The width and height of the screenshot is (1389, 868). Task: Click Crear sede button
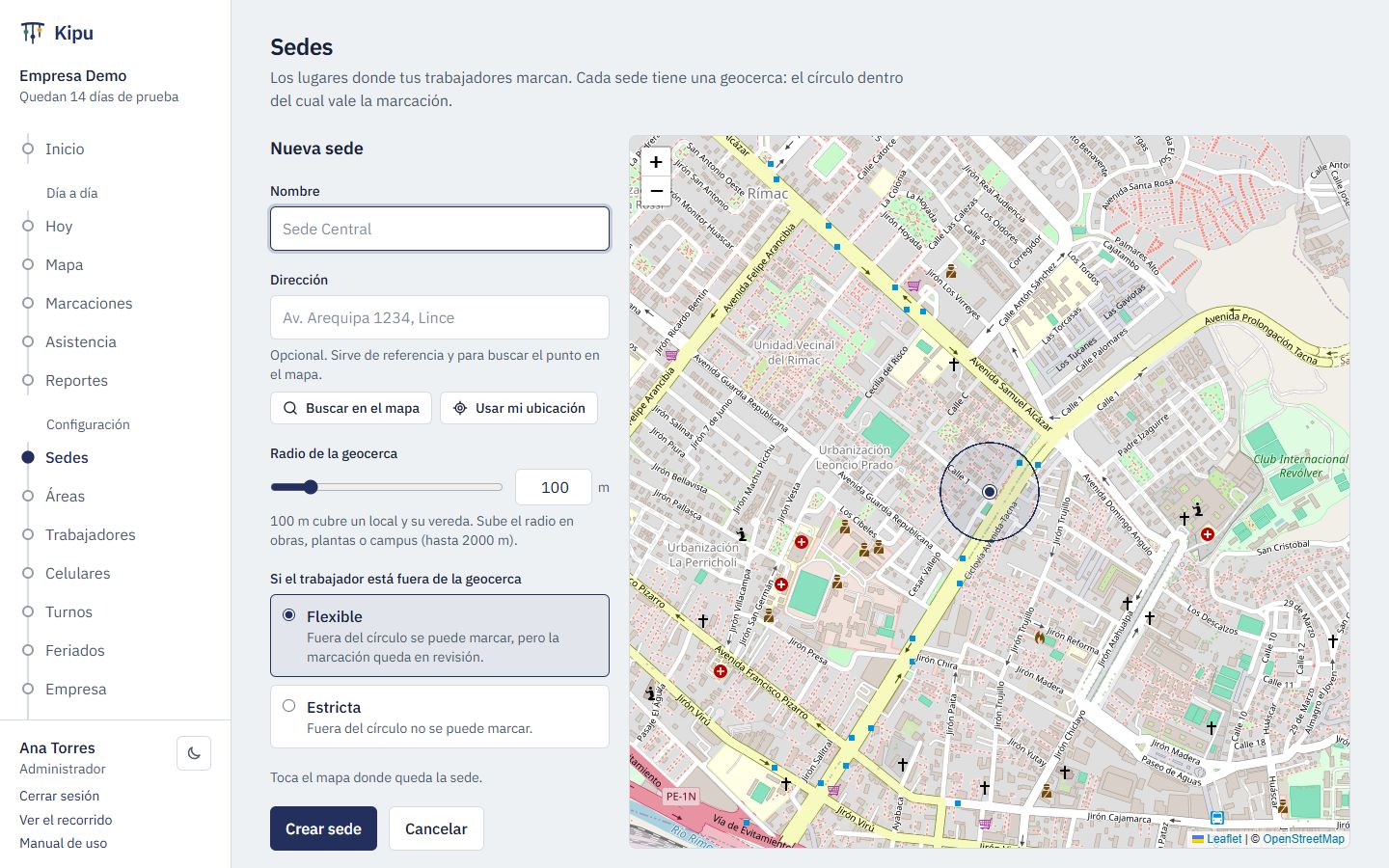(323, 828)
